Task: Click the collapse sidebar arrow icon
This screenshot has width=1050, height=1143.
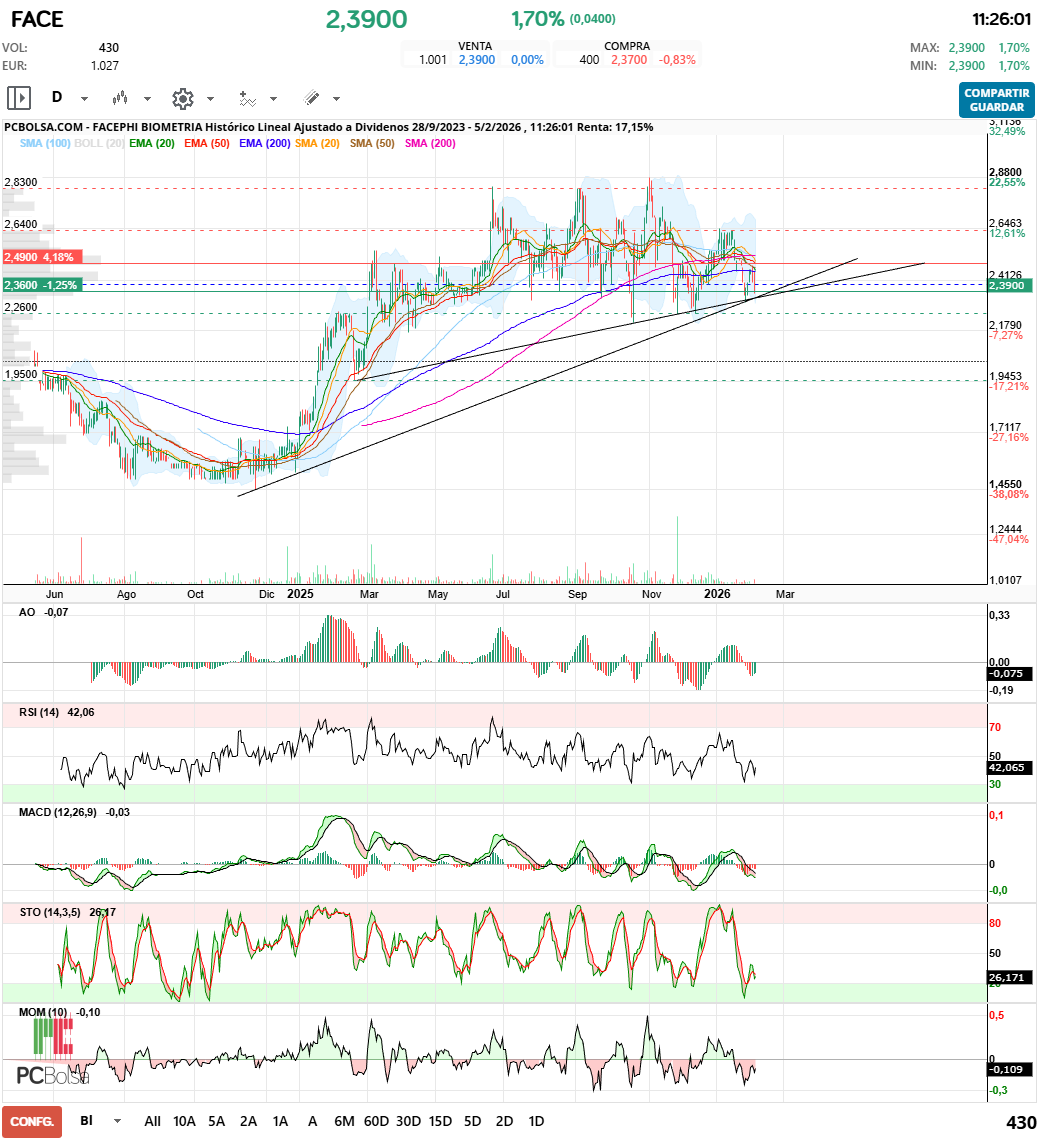Action: point(18,98)
